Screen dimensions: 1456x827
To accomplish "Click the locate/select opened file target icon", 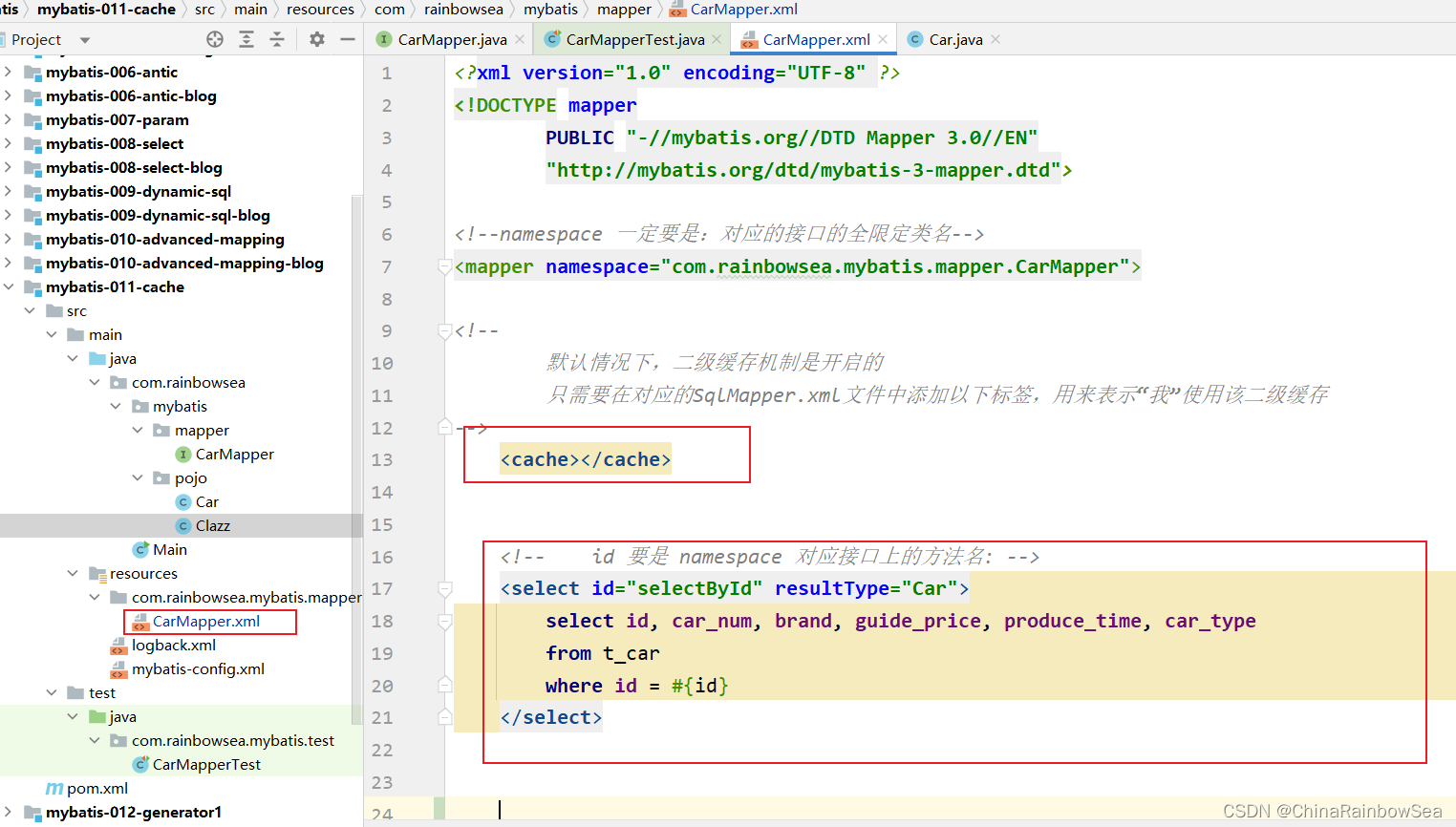I will (215, 39).
